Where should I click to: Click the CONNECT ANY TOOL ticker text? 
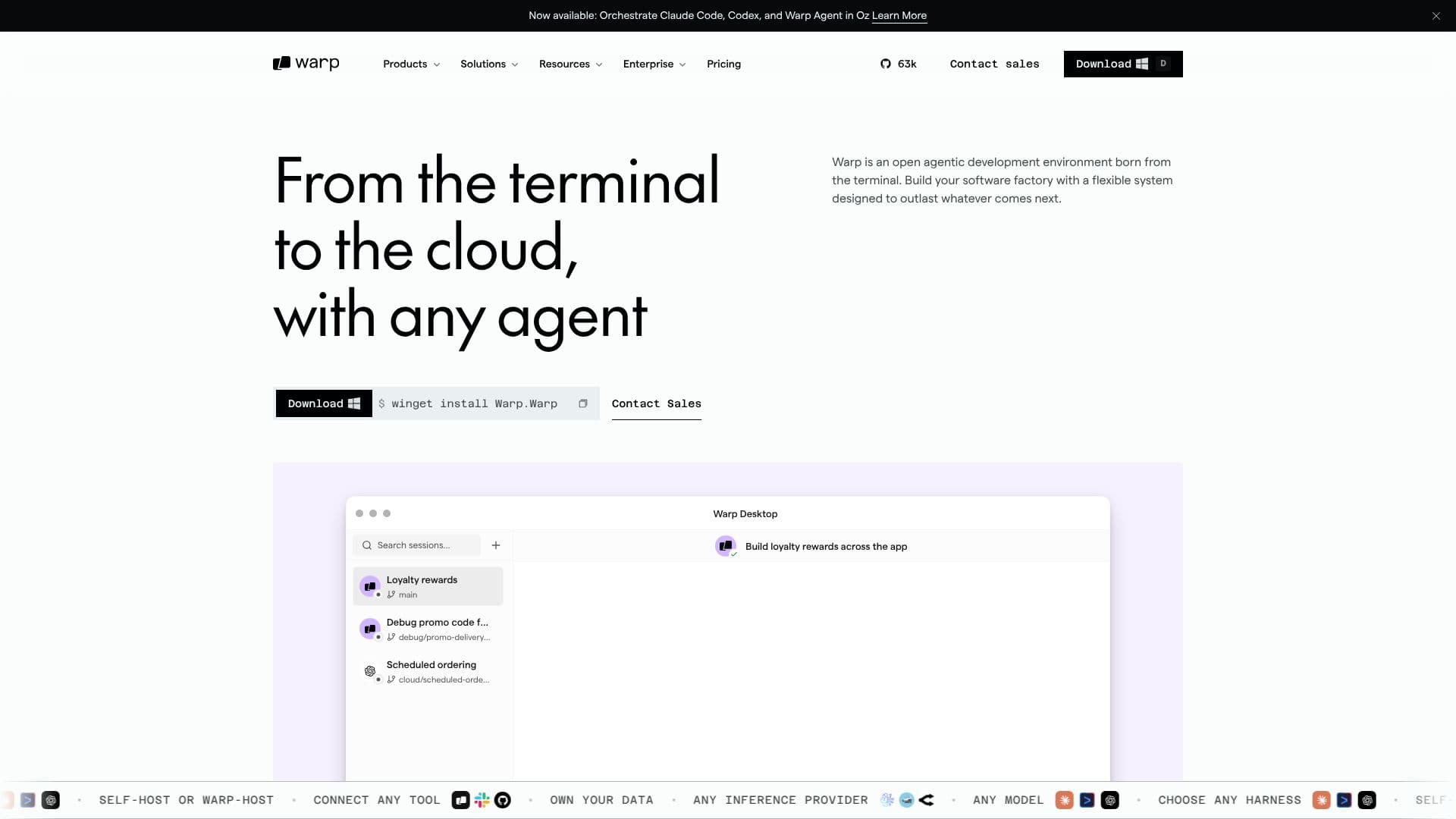point(377,800)
